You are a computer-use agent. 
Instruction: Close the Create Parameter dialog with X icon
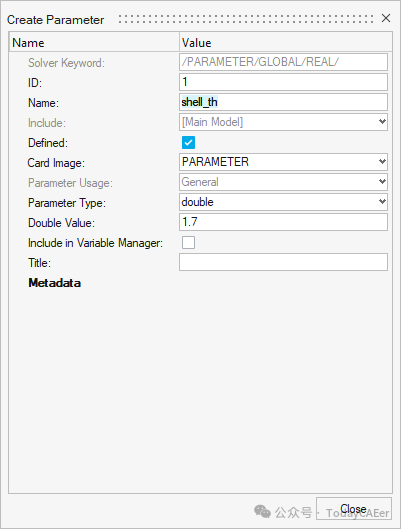386,18
